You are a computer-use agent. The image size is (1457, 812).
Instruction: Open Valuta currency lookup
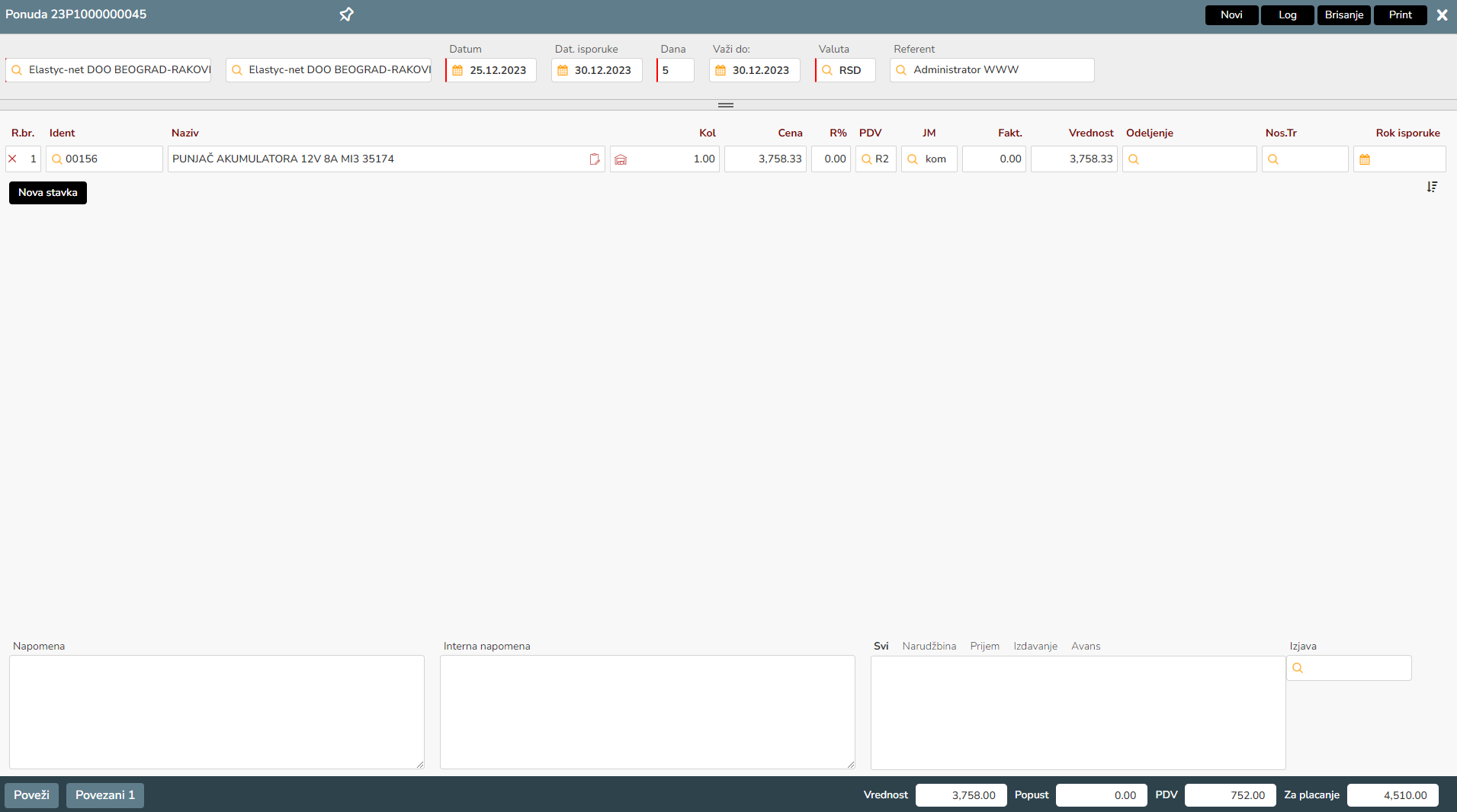click(x=827, y=70)
